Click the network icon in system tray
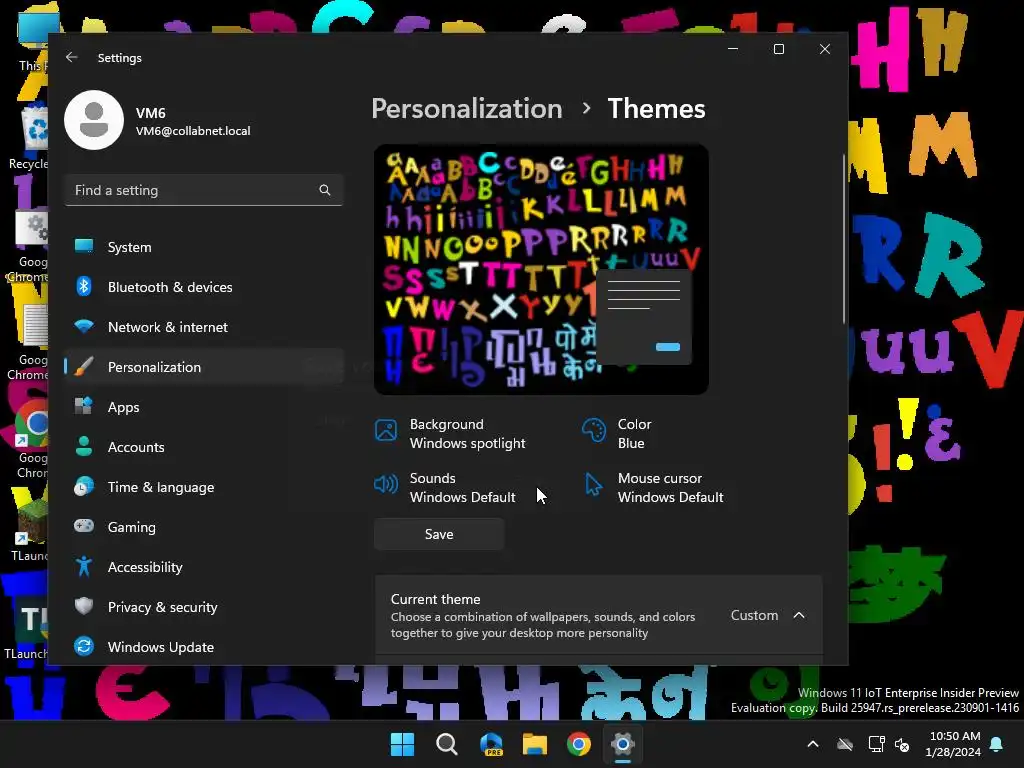1024x768 pixels. click(876, 744)
